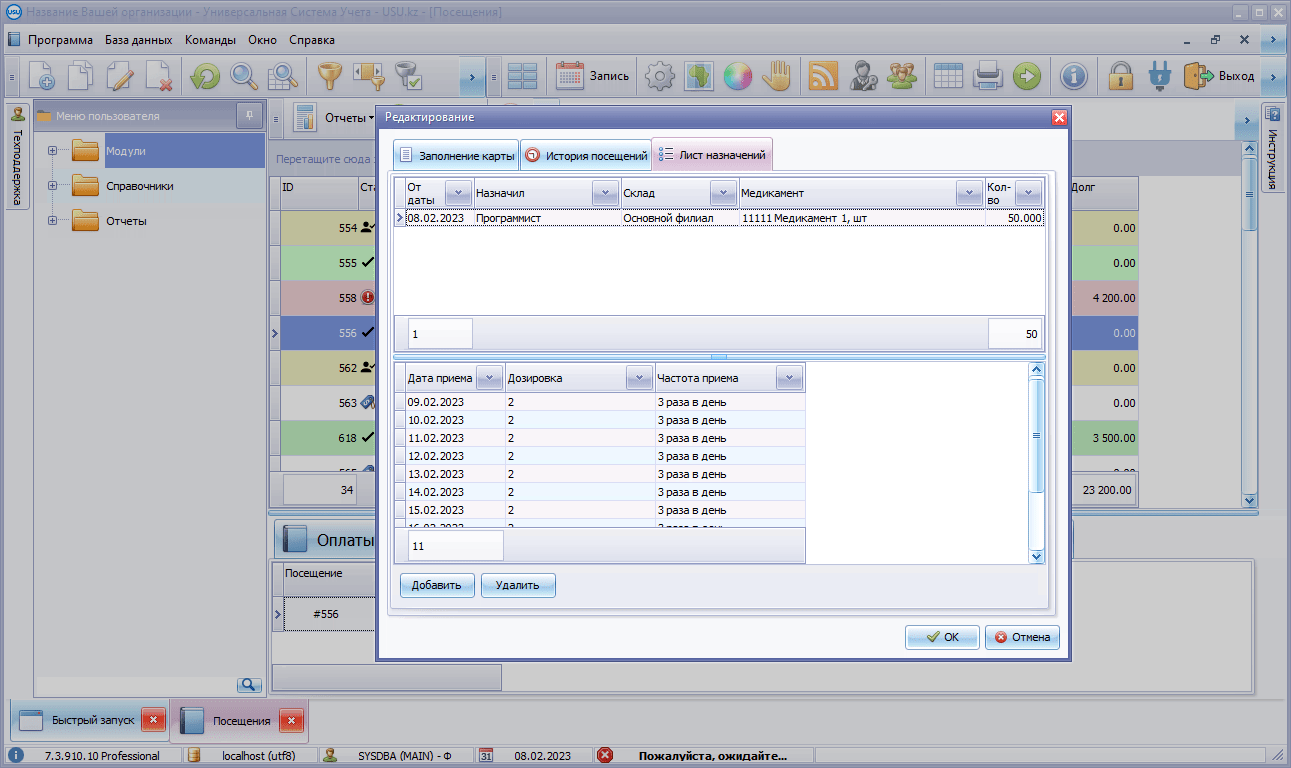
Task: Click the printer icon
Action: (x=988, y=76)
